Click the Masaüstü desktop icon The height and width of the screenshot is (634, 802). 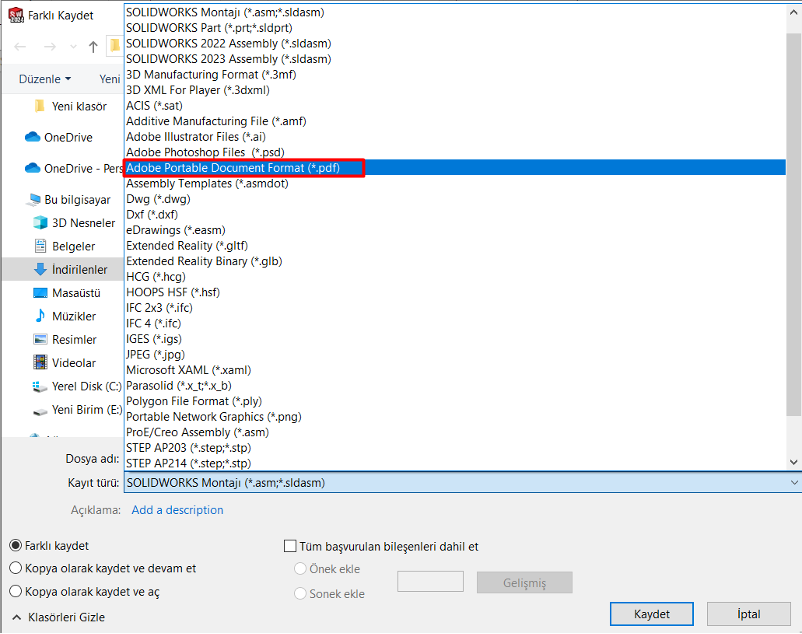pyautogui.click(x=40, y=293)
